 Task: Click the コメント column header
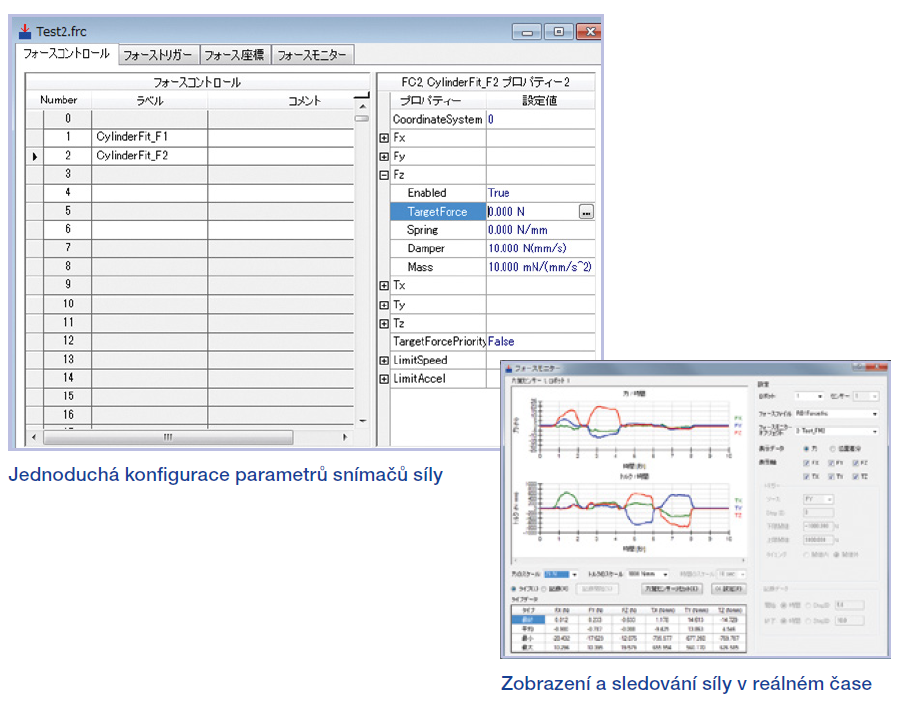point(304,101)
